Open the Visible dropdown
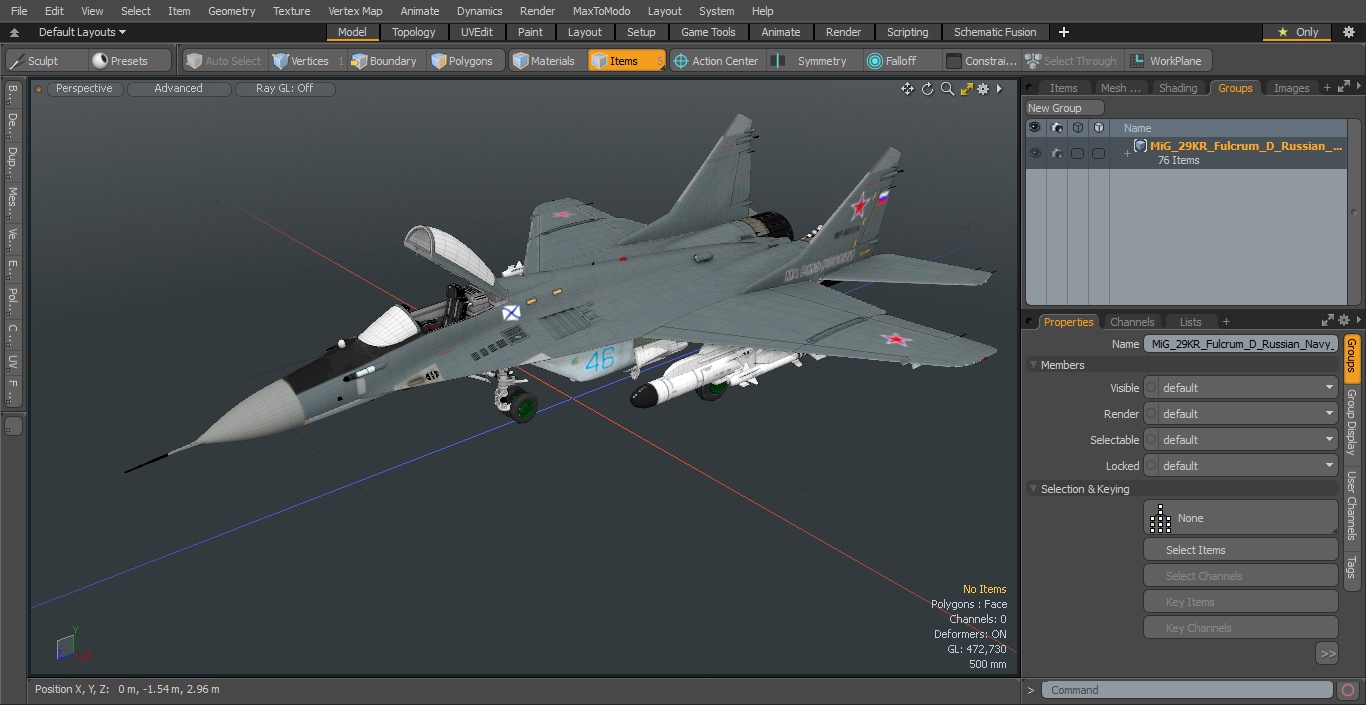The image size is (1366, 705). pos(1240,388)
